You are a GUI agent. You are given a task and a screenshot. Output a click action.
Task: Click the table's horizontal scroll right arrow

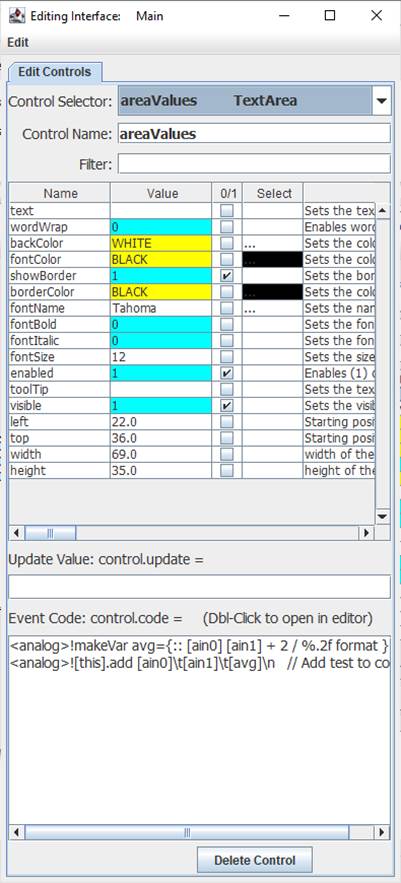367,533
